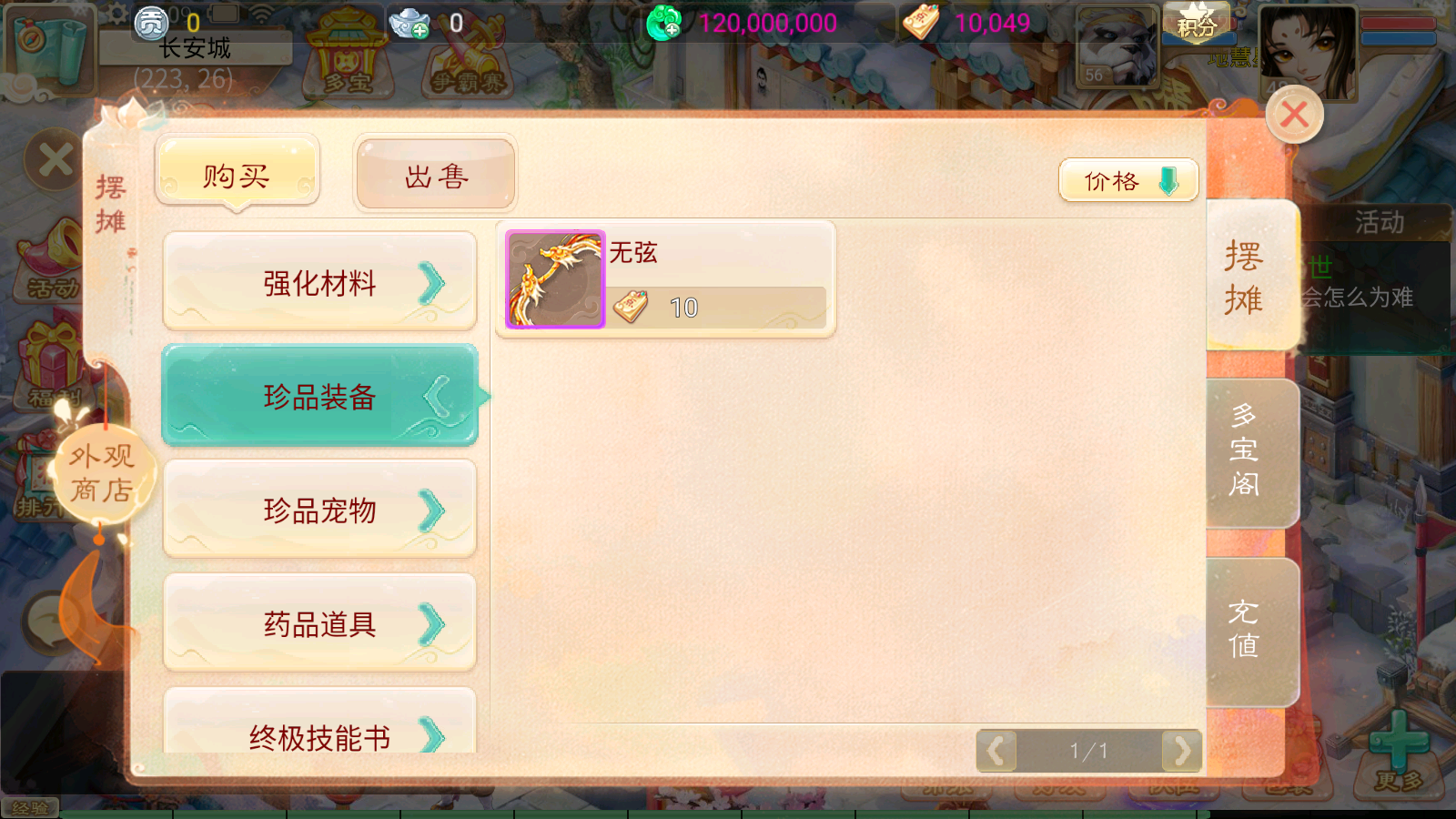Switch to the 出售 tab
Viewport: 1456px width, 819px height.
[x=436, y=175]
